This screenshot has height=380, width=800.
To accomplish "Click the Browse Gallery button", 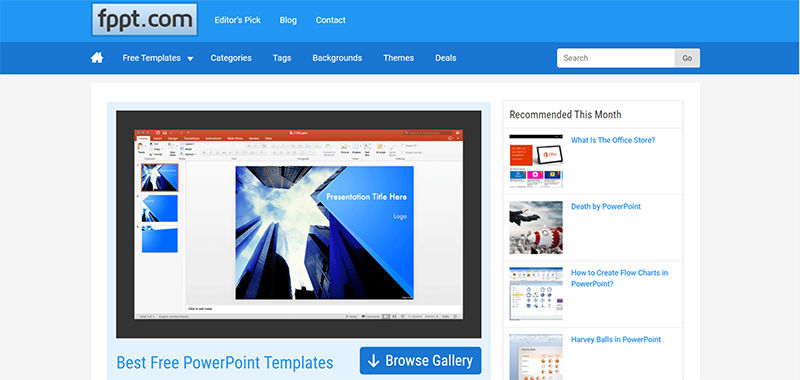I will (x=420, y=361).
